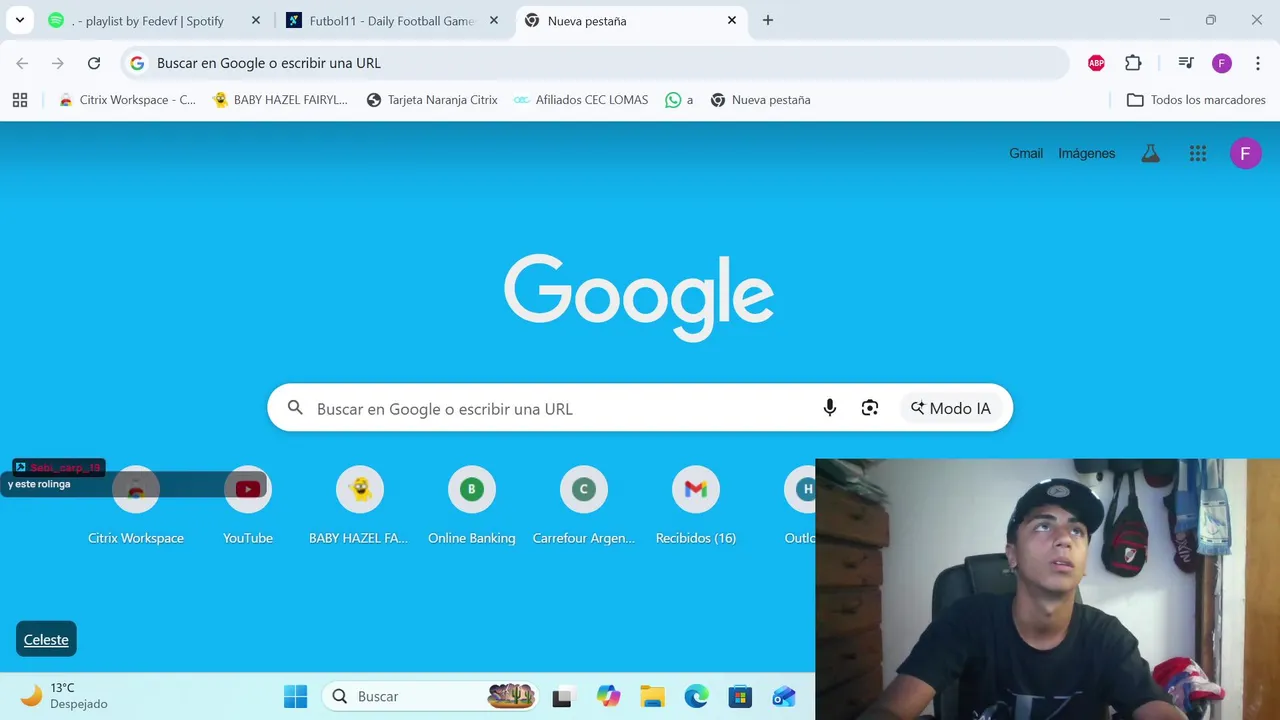Close the Futbol11 tab

(x=494, y=20)
